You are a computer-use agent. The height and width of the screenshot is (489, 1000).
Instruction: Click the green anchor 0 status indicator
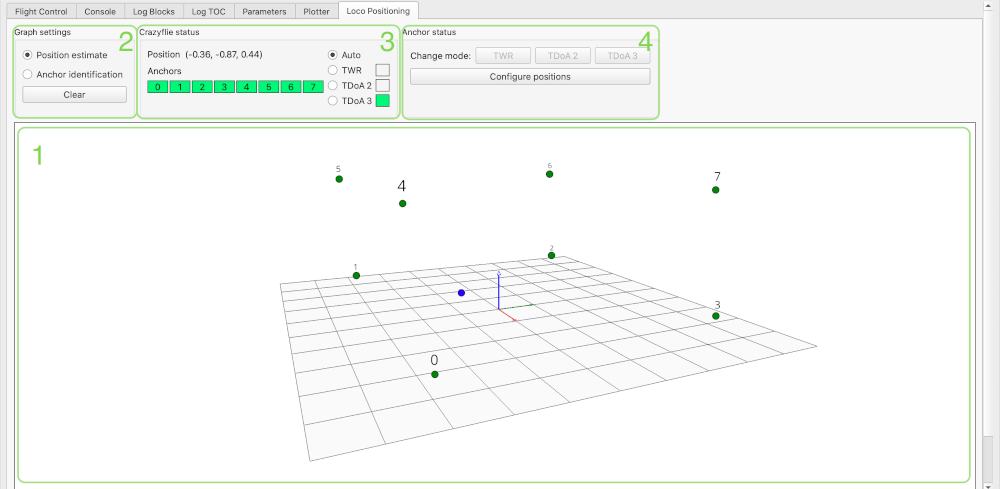157,87
